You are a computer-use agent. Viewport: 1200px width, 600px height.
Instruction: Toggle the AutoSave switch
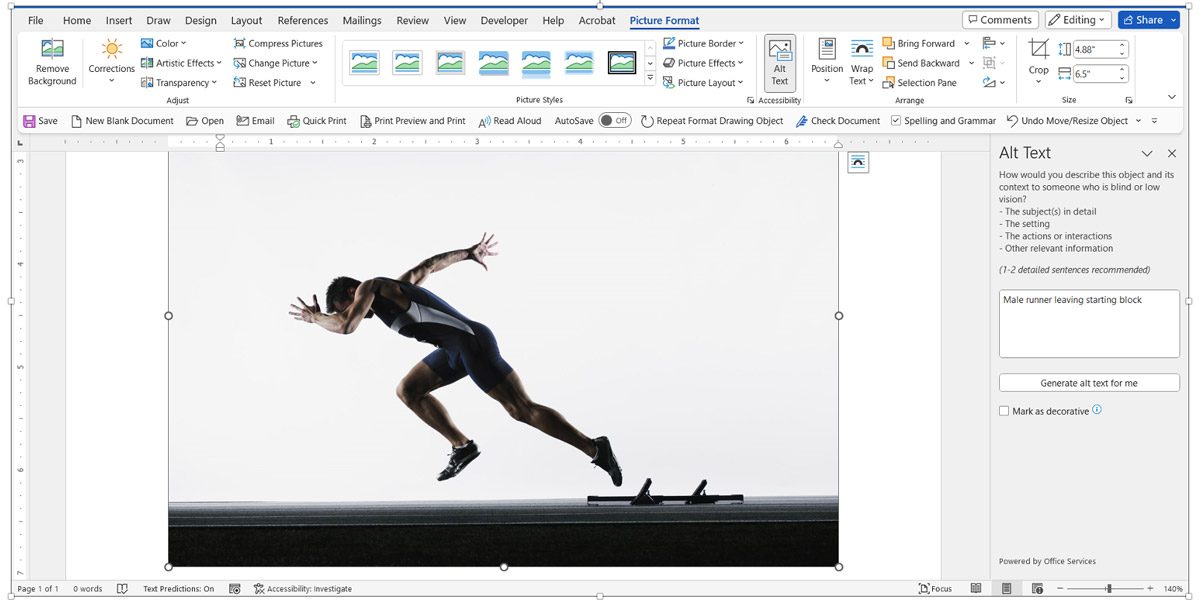[614, 121]
